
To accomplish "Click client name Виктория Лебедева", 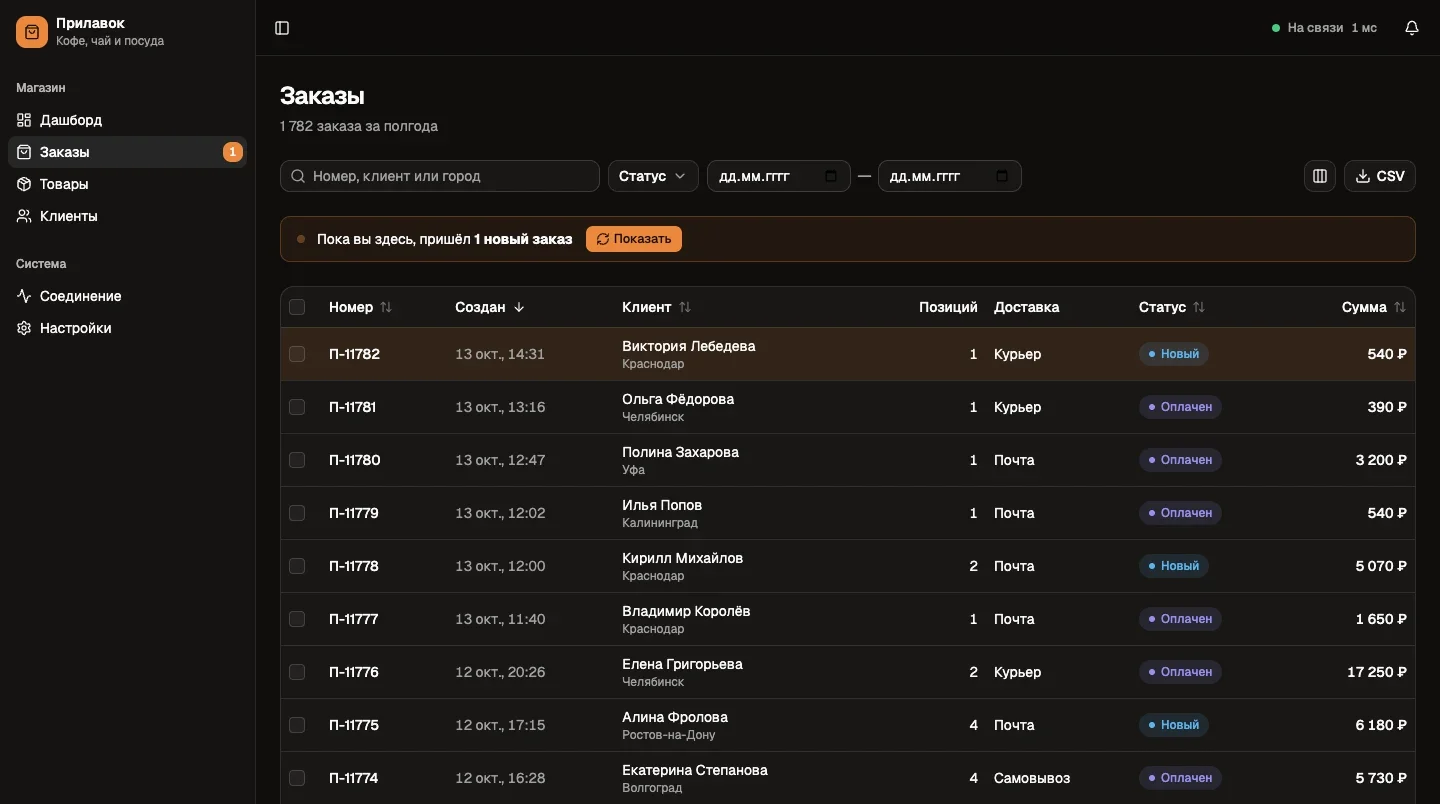I will click(689, 346).
